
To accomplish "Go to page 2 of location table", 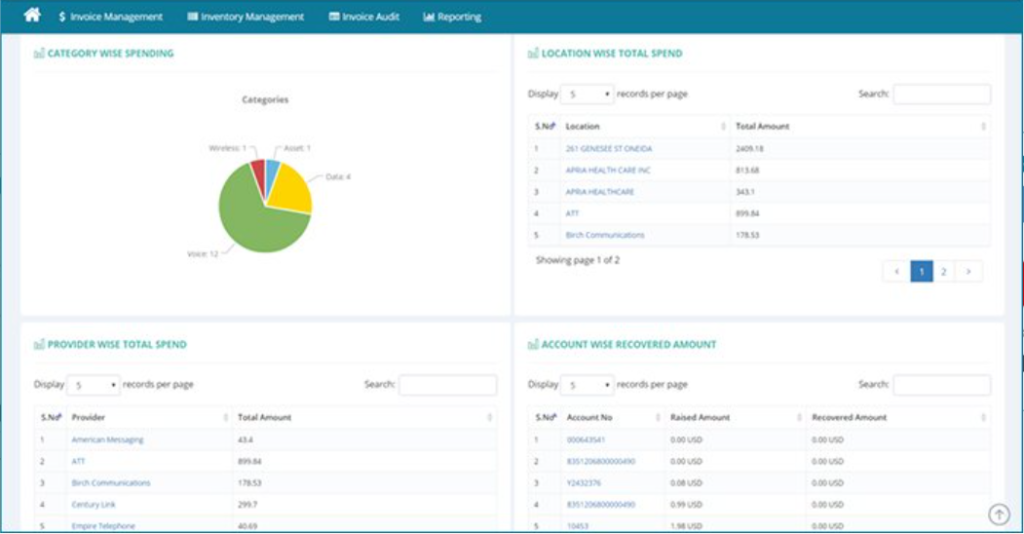I will [x=944, y=271].
